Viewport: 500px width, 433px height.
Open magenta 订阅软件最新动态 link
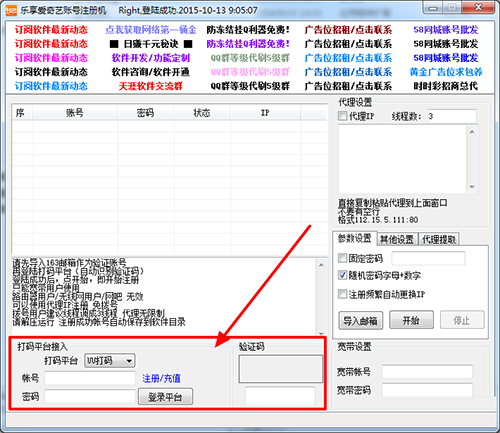tap(51, 58)
